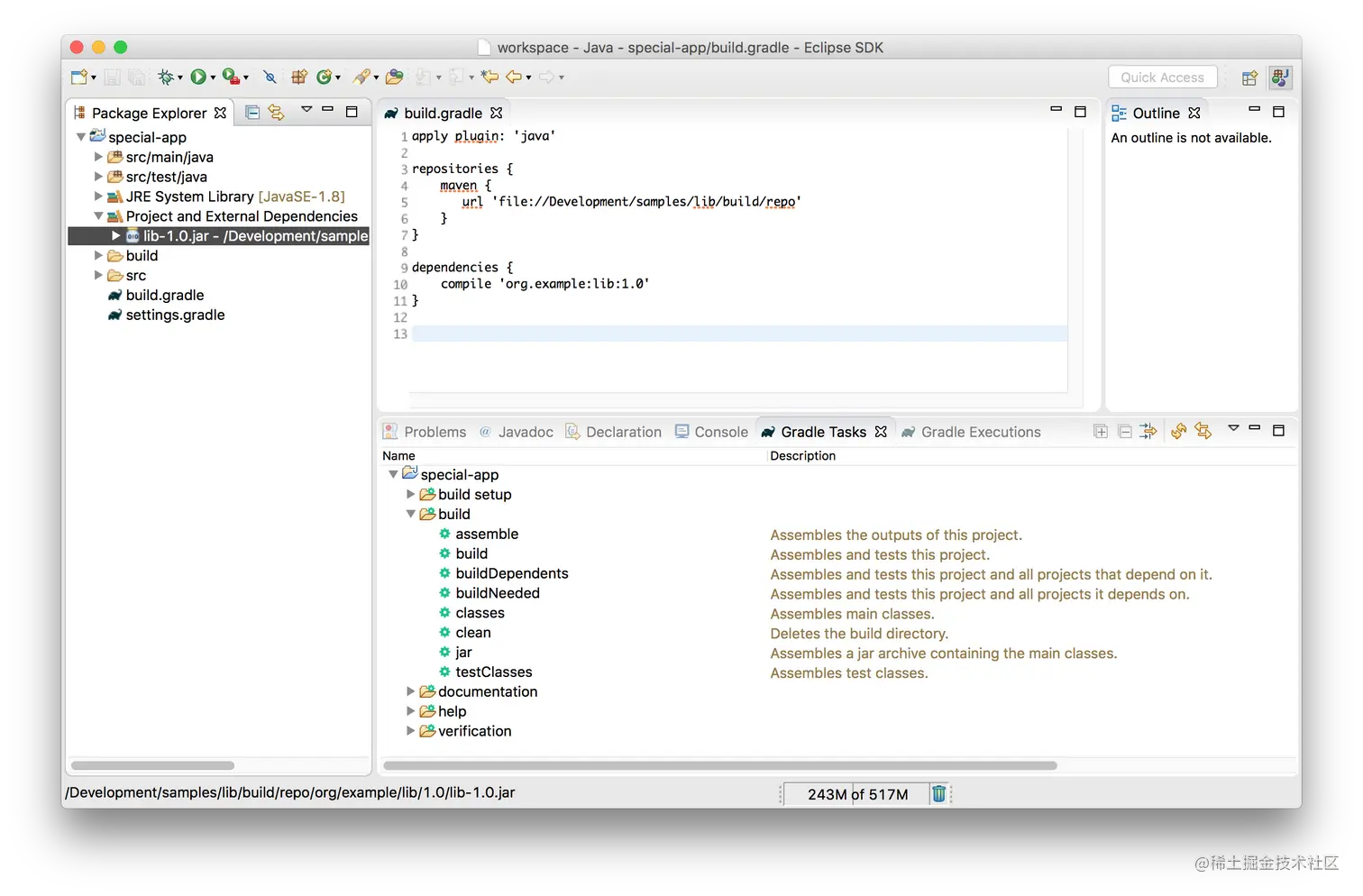Open the Package Explorer view menu triangle
1363x896 pixels.
pos(306,109)
